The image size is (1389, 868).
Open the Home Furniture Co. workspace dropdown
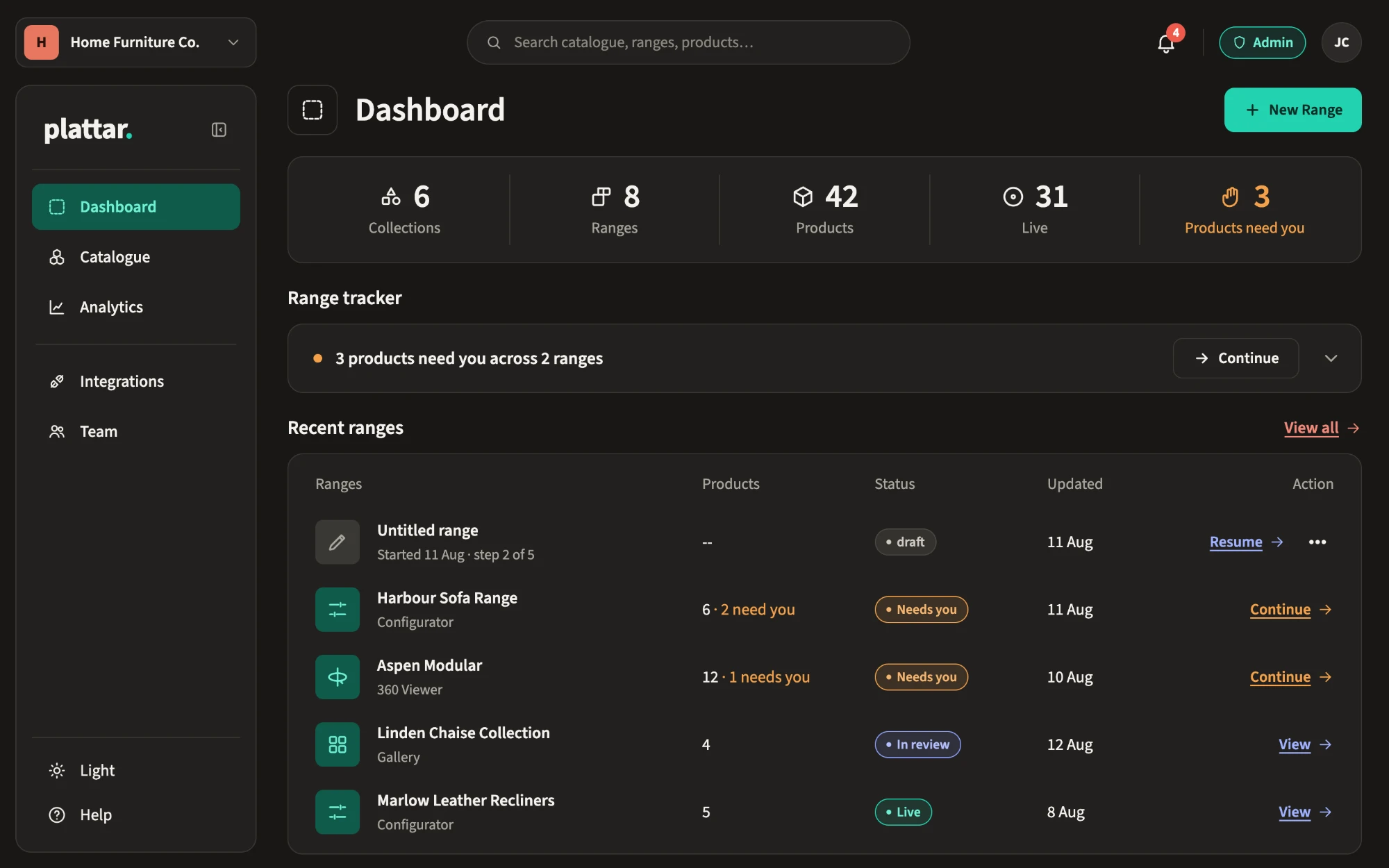(136, 42)
